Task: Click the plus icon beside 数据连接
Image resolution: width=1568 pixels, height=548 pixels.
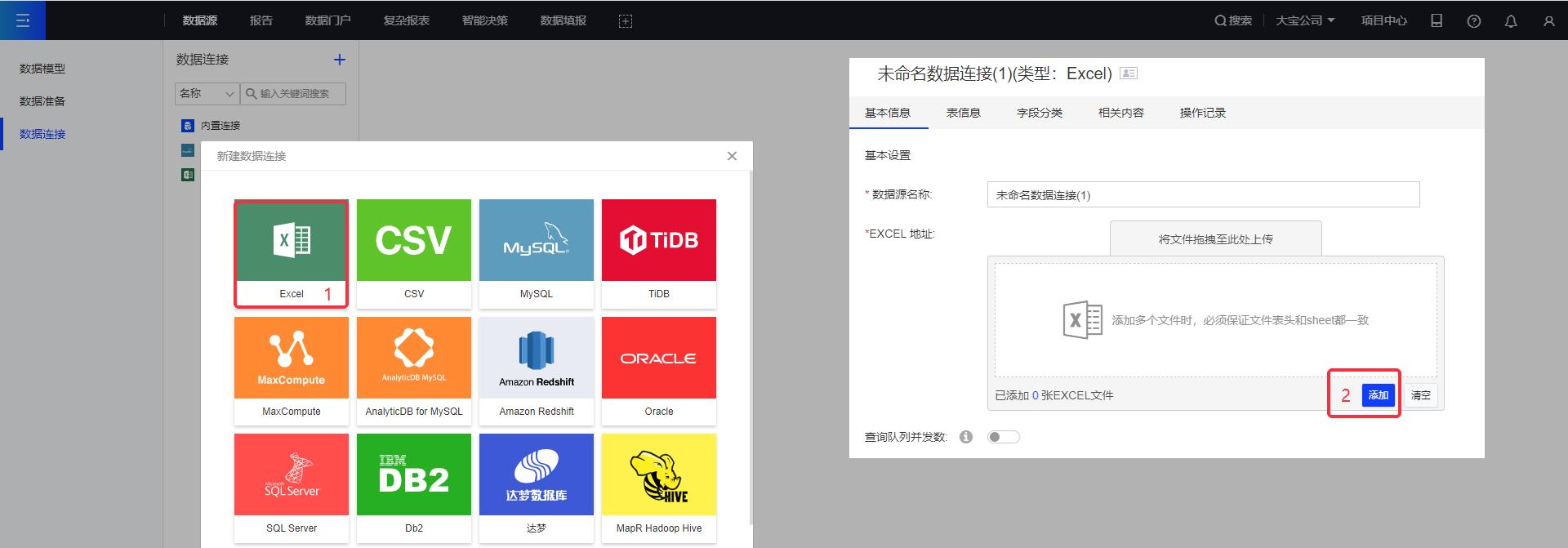Action: (340, 60)
